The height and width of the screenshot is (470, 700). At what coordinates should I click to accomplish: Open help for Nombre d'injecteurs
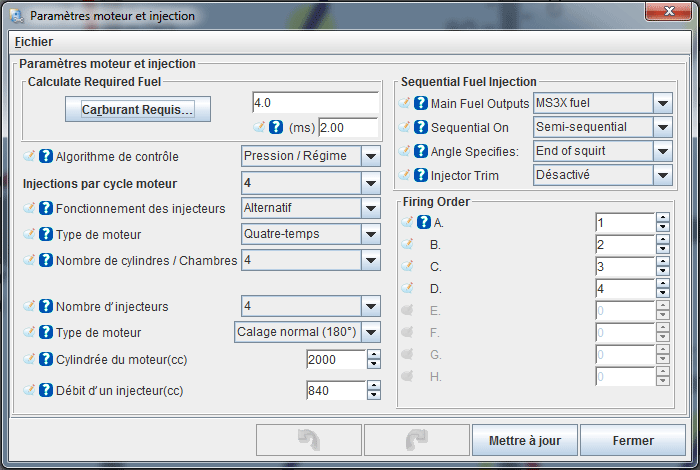[45, 306]
